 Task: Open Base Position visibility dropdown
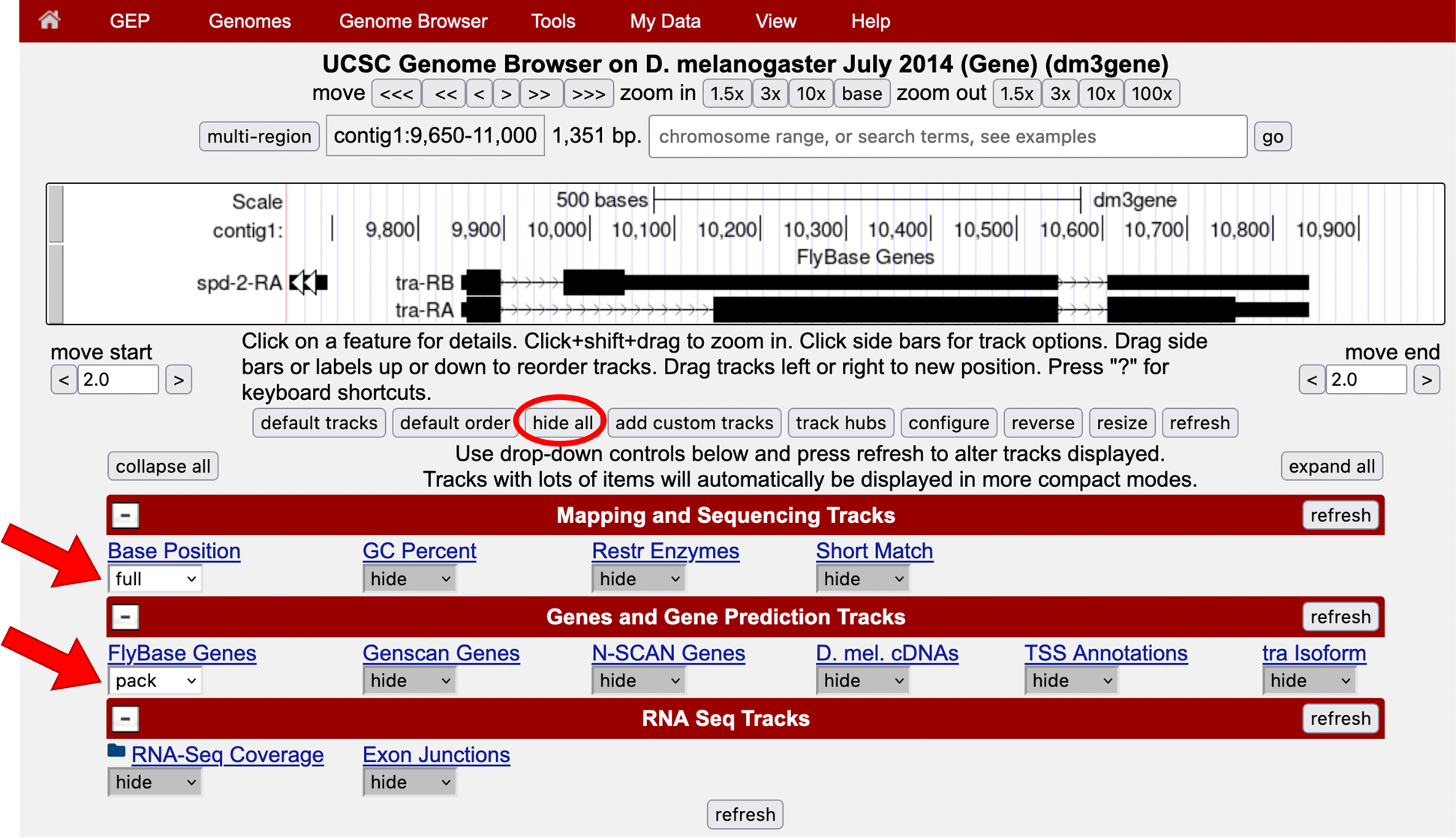(155, 579)
